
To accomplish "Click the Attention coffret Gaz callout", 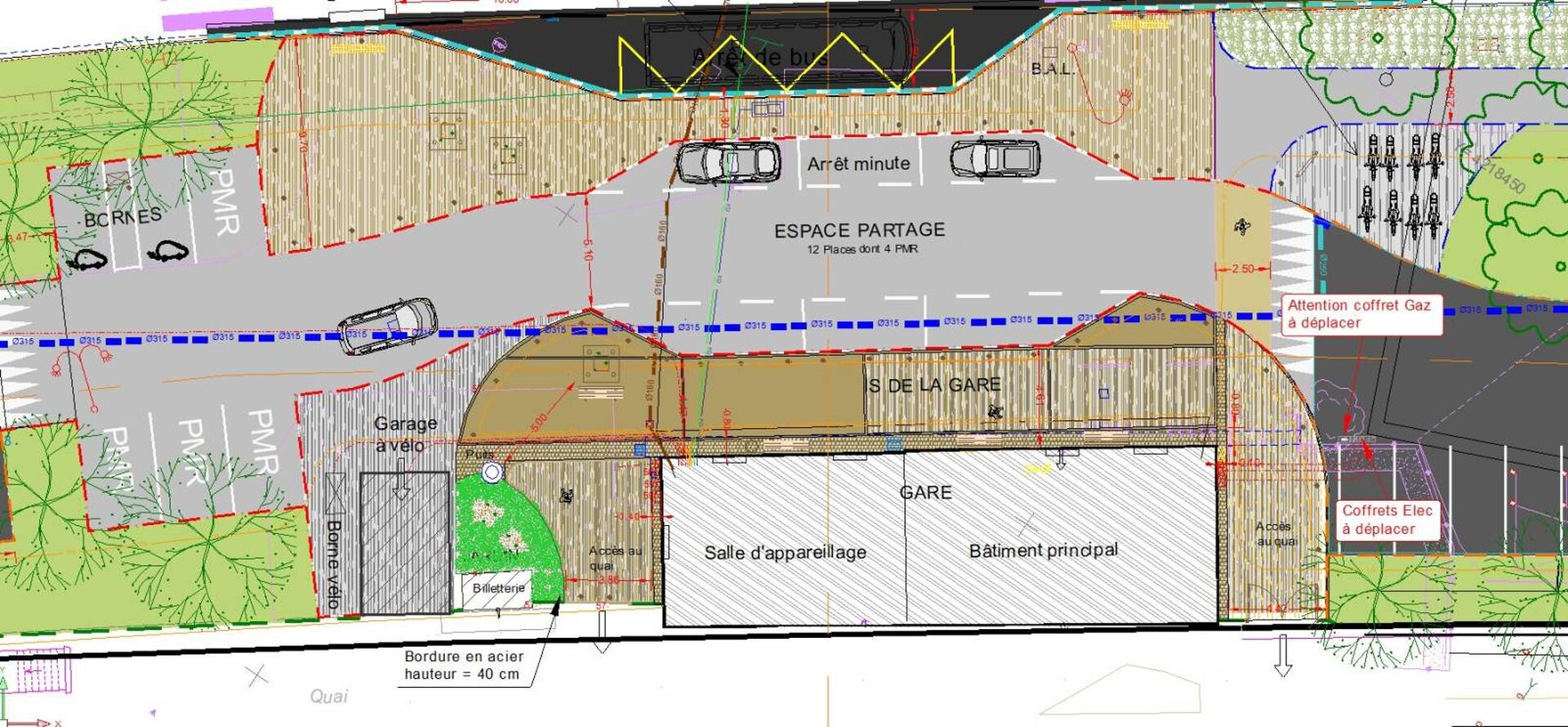I will [x=1359, y=314].
